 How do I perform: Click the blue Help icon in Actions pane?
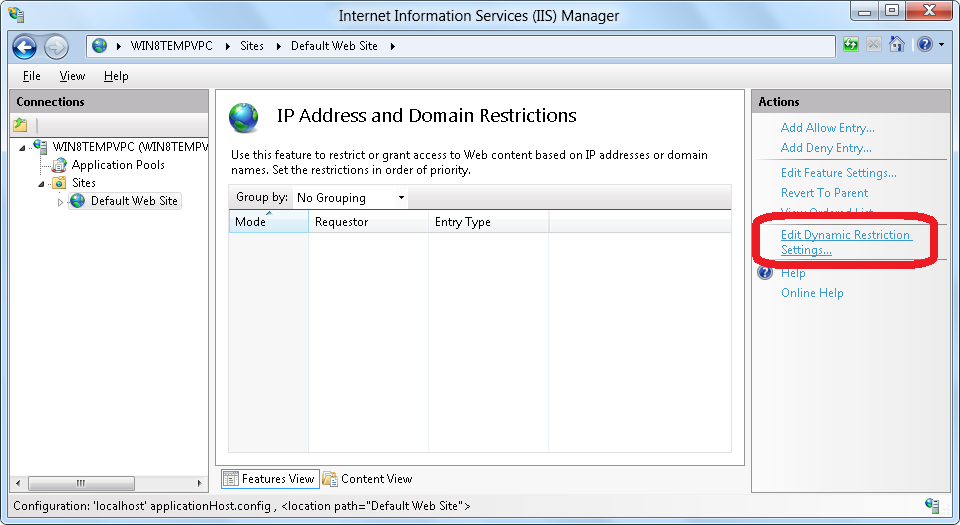click(766, 273)
